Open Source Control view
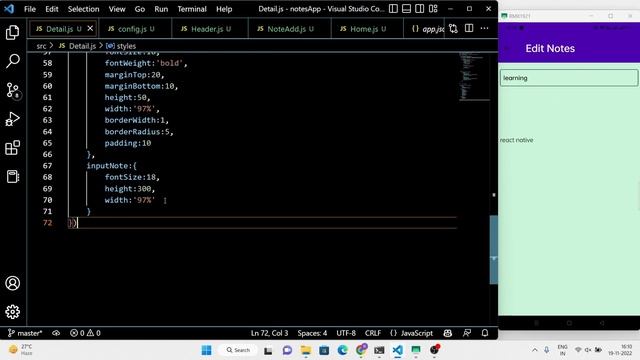 click(x=12, y=90)
